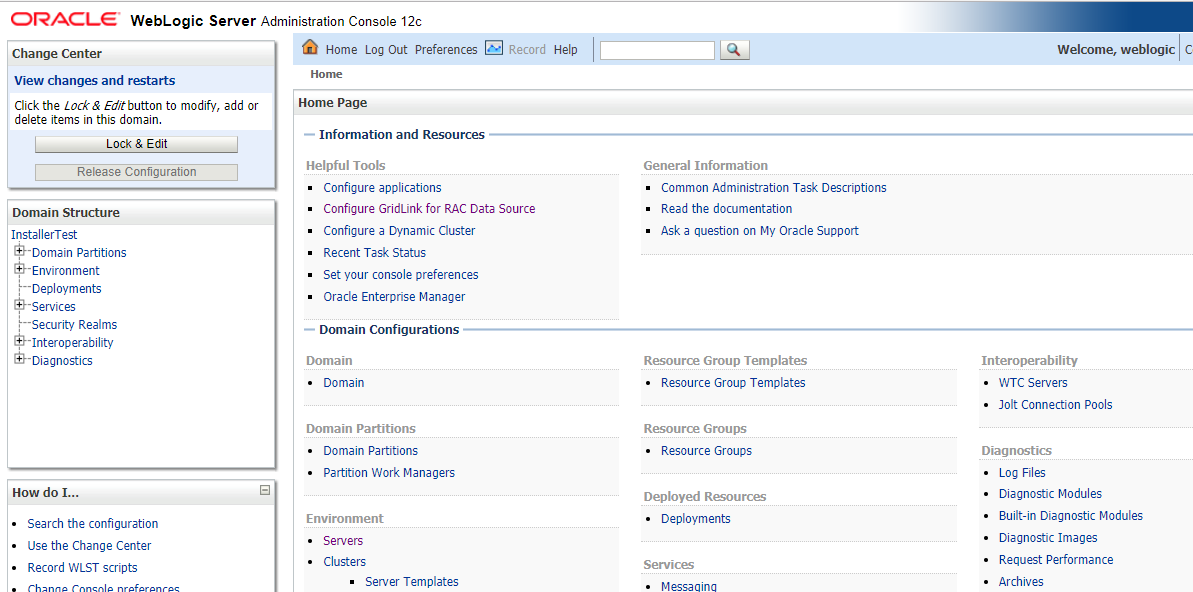Open Record WLST scripts help link

point(82,568)
